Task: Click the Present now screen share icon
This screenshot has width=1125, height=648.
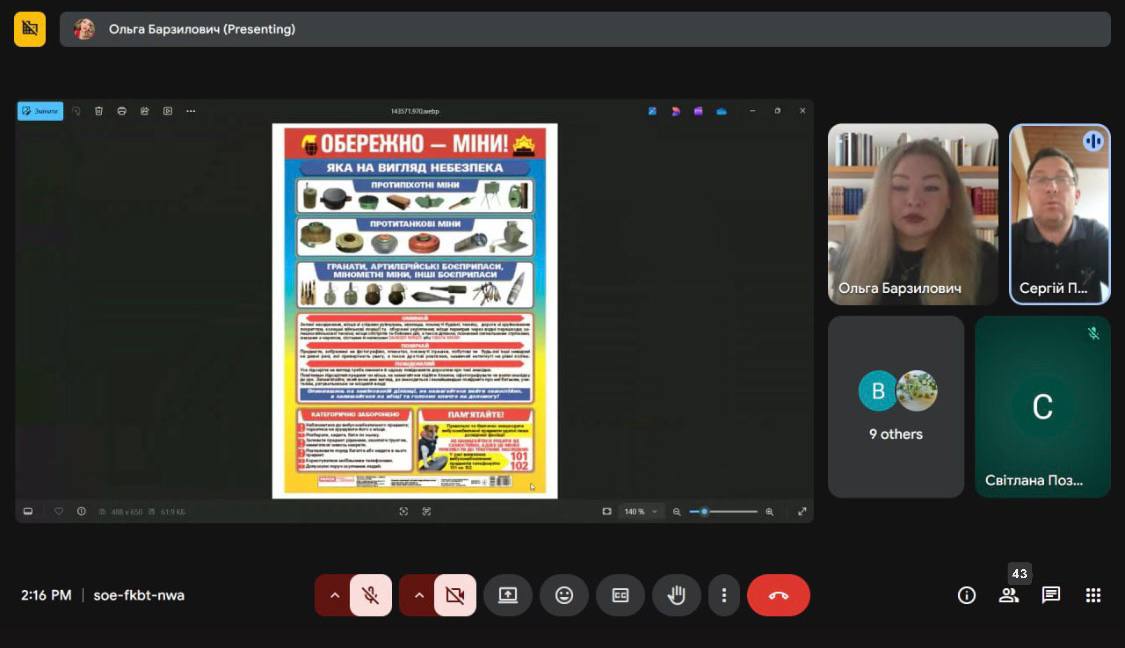Action: [508, 595]
